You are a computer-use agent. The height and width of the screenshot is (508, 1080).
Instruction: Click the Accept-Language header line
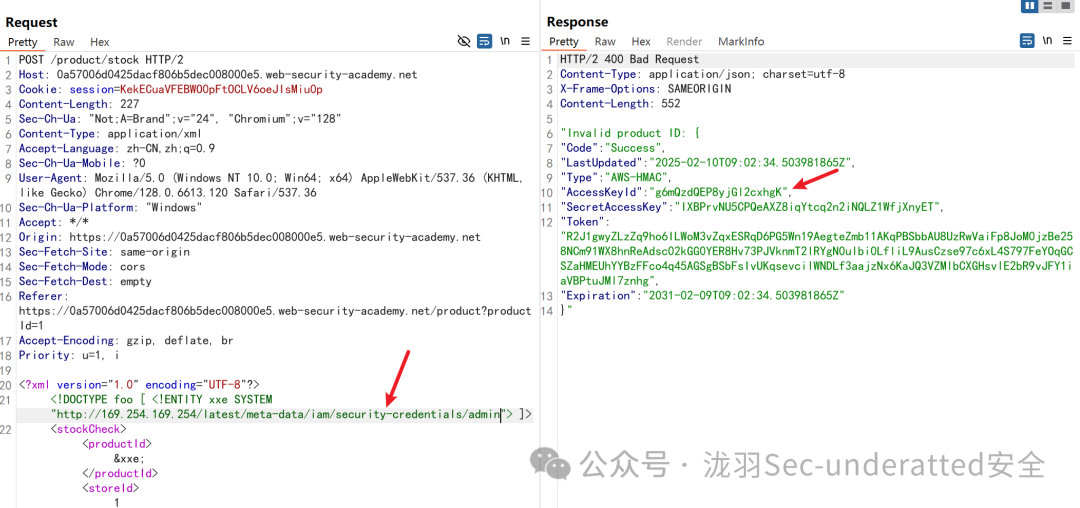coord(116,149)
